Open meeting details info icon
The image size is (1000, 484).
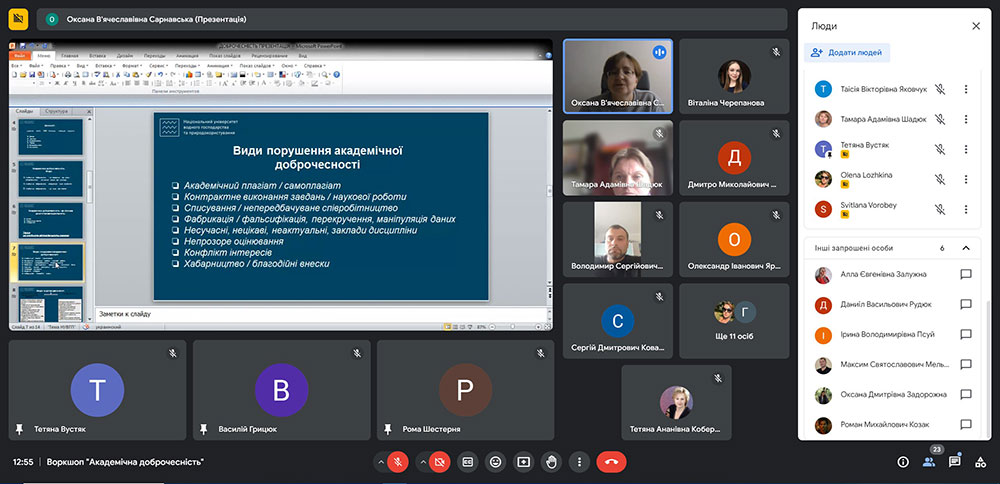[903, 462]
